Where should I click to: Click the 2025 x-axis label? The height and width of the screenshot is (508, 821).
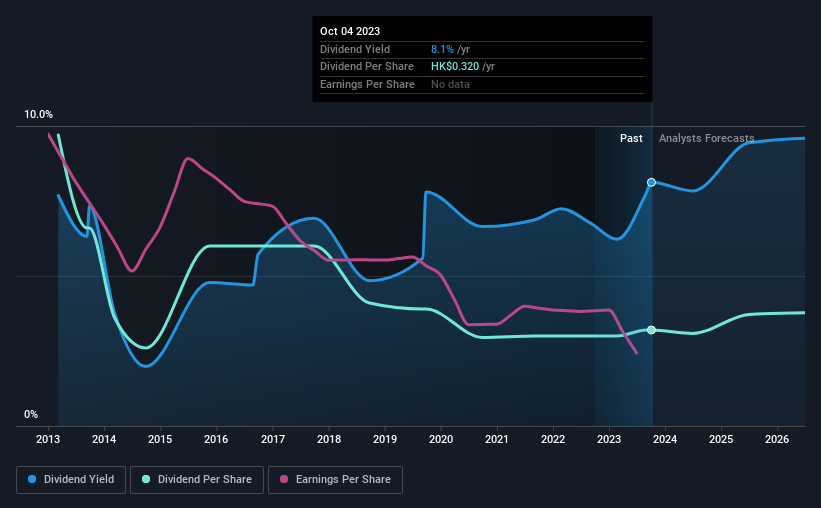point(721,439)
